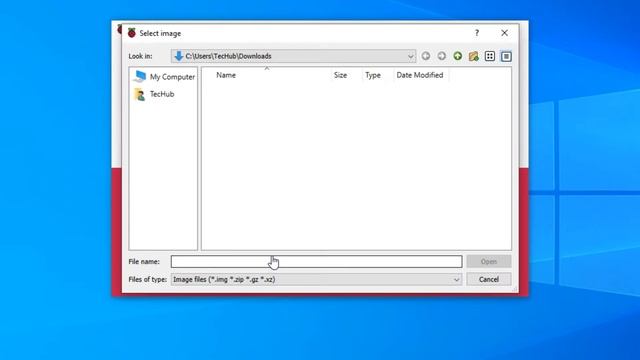This screenshot has height=360, width=640.
Task: Go to parent directory green arrow
Action: coord(458,56)
